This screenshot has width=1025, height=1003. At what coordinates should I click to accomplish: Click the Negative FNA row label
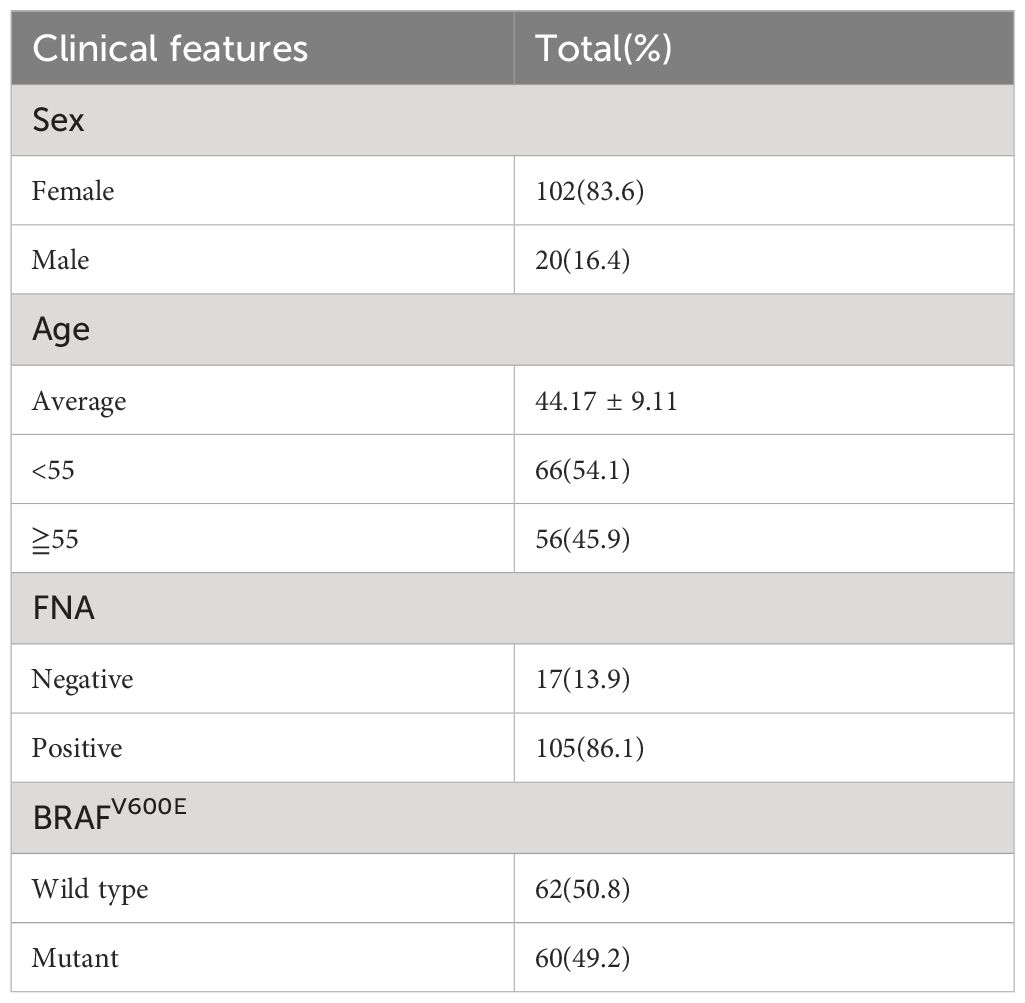point(82,679)
